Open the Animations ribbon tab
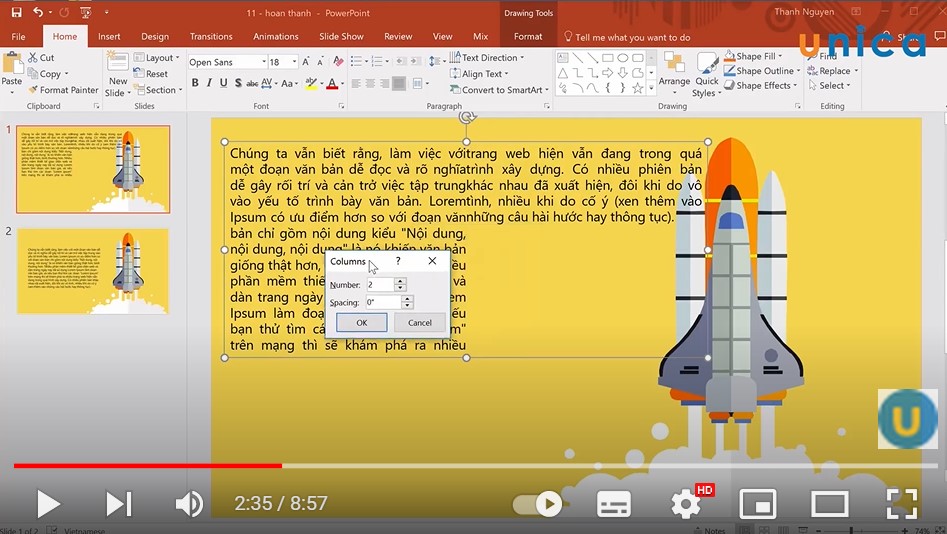This screenshot has width=947, height=534. (x=275, y=37)
